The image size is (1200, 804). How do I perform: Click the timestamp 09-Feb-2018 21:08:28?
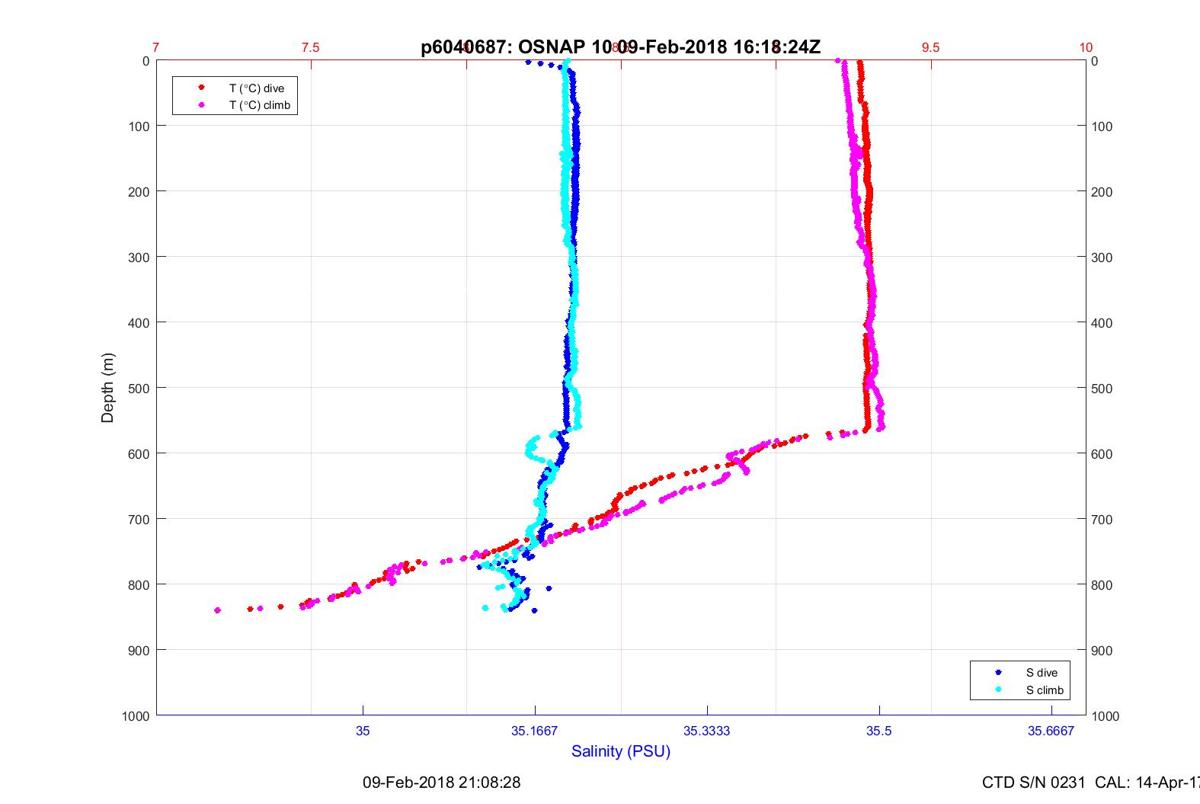(441, 782)
